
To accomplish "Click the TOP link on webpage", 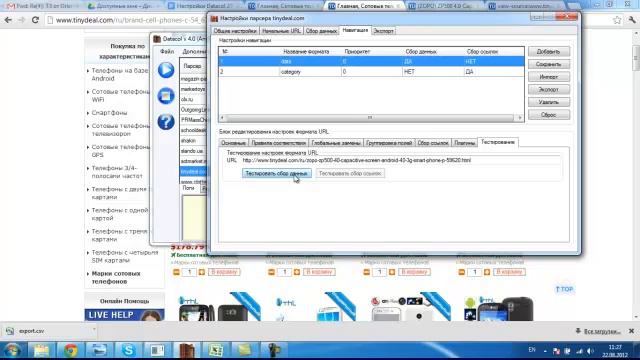I will (564, 289).
